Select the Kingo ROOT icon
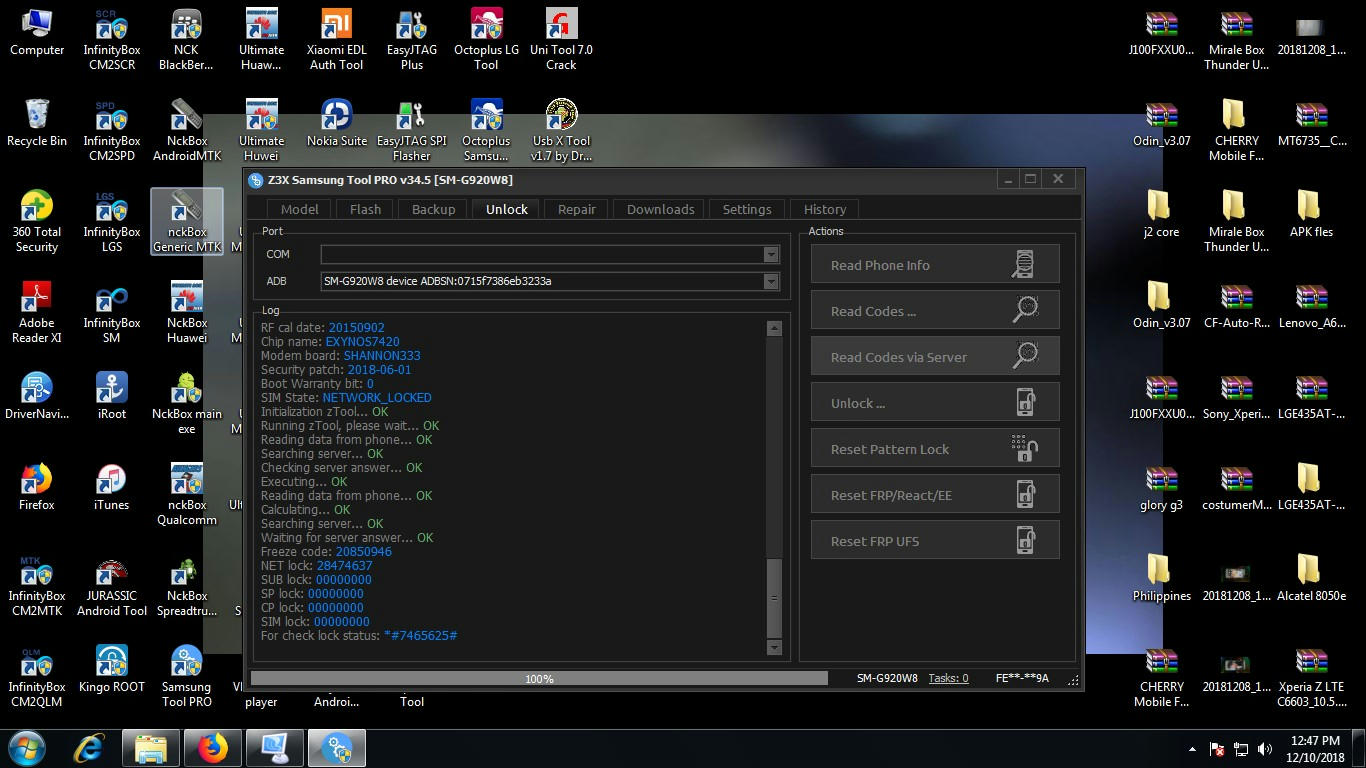 (112, 670)
